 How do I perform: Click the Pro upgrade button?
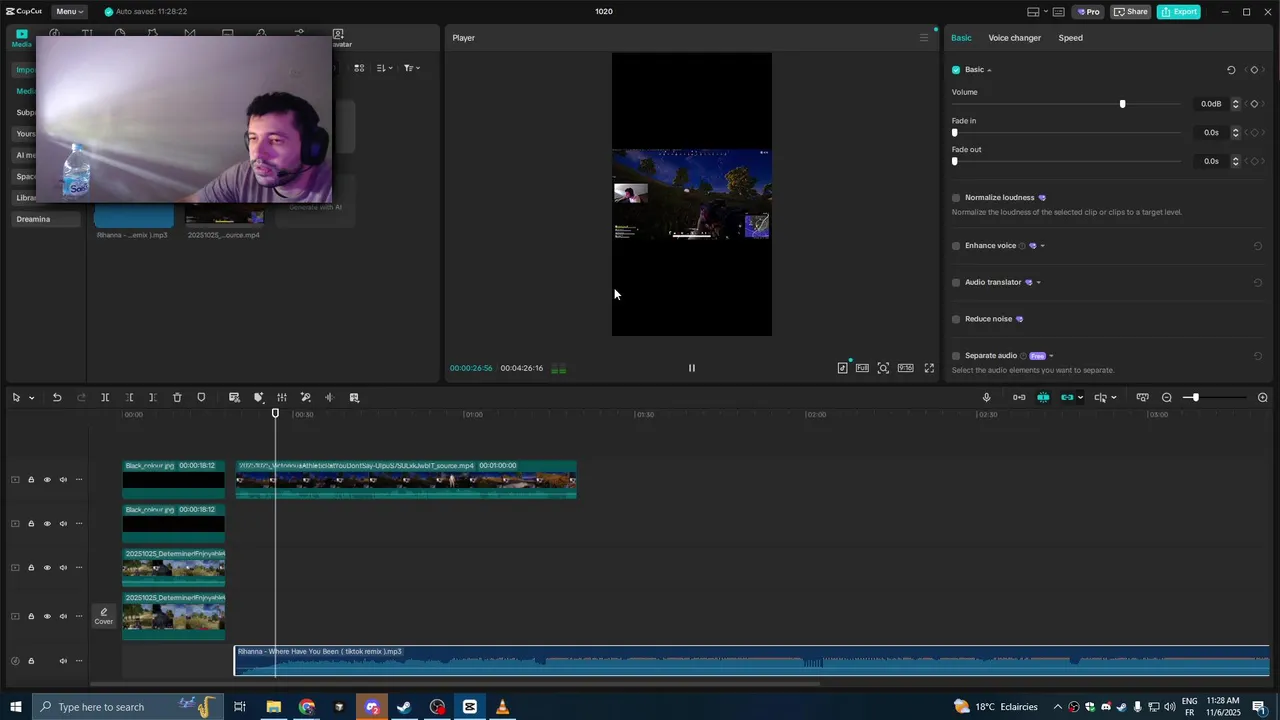(1088, 12)
